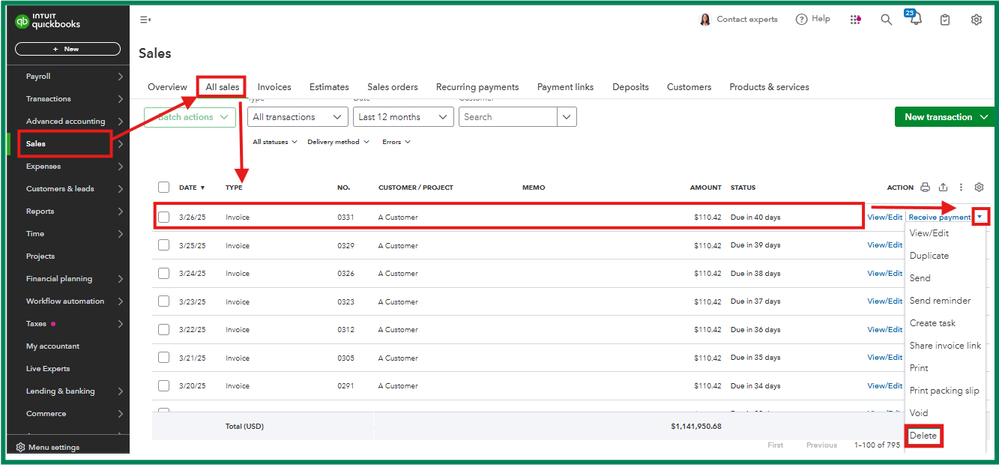
Task: Open the notifications bell icon
Action: (915, 19)
